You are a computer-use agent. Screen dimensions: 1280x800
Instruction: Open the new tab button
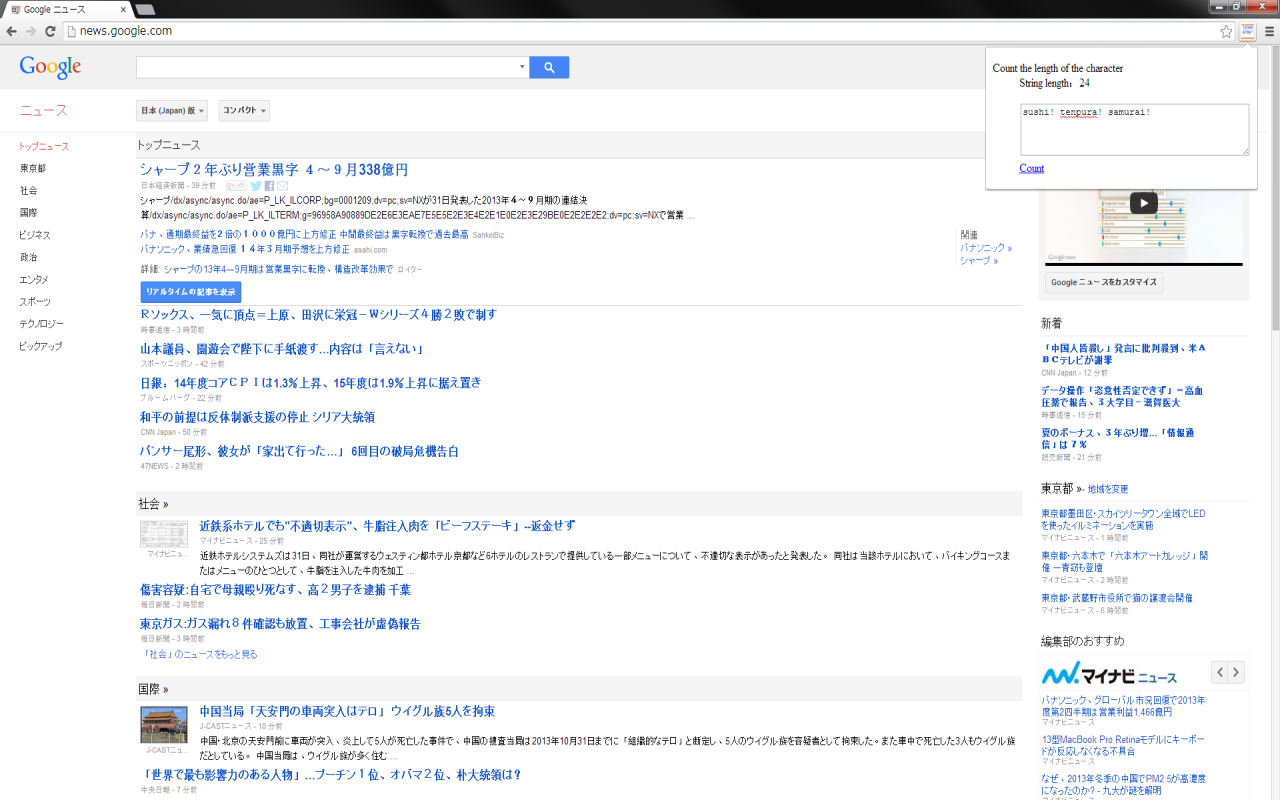(145, 9)
